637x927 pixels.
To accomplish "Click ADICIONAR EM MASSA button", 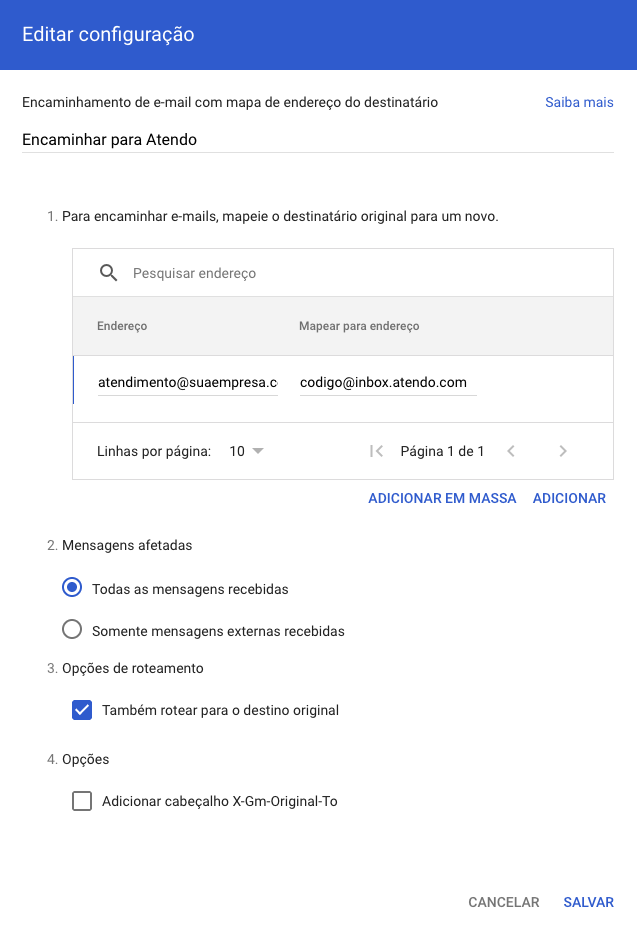I will coord(442,498).
